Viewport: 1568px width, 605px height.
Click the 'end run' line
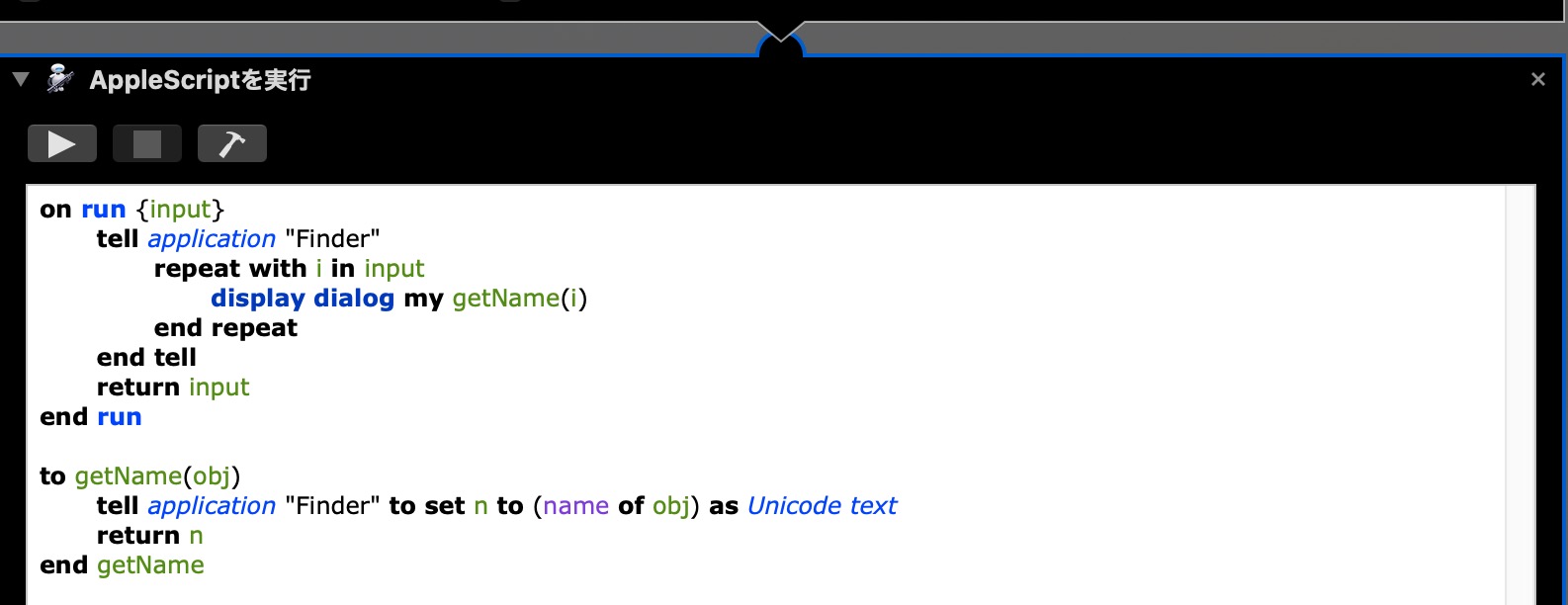(91, 417)
